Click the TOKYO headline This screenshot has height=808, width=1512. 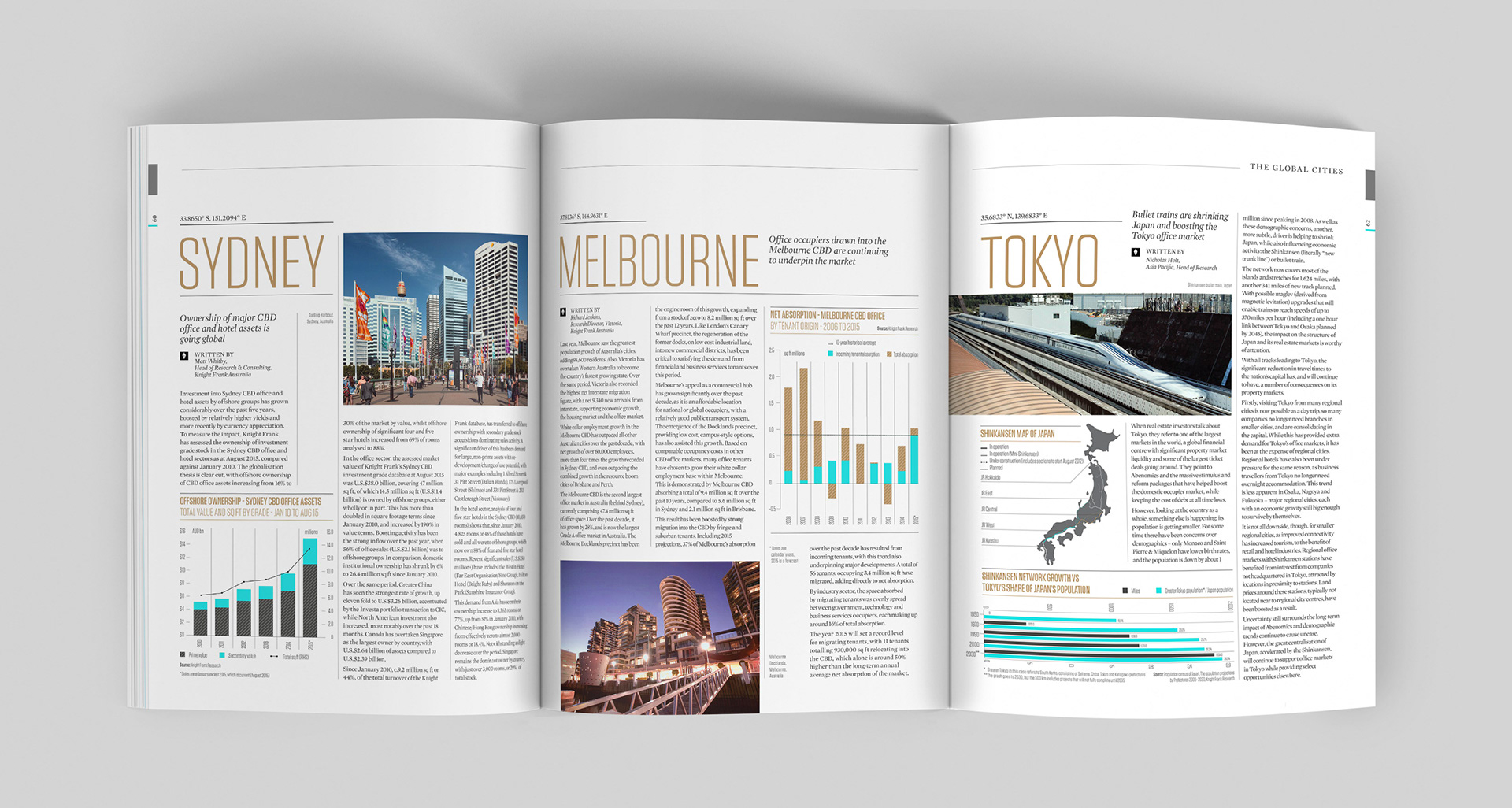point(1039,260)
